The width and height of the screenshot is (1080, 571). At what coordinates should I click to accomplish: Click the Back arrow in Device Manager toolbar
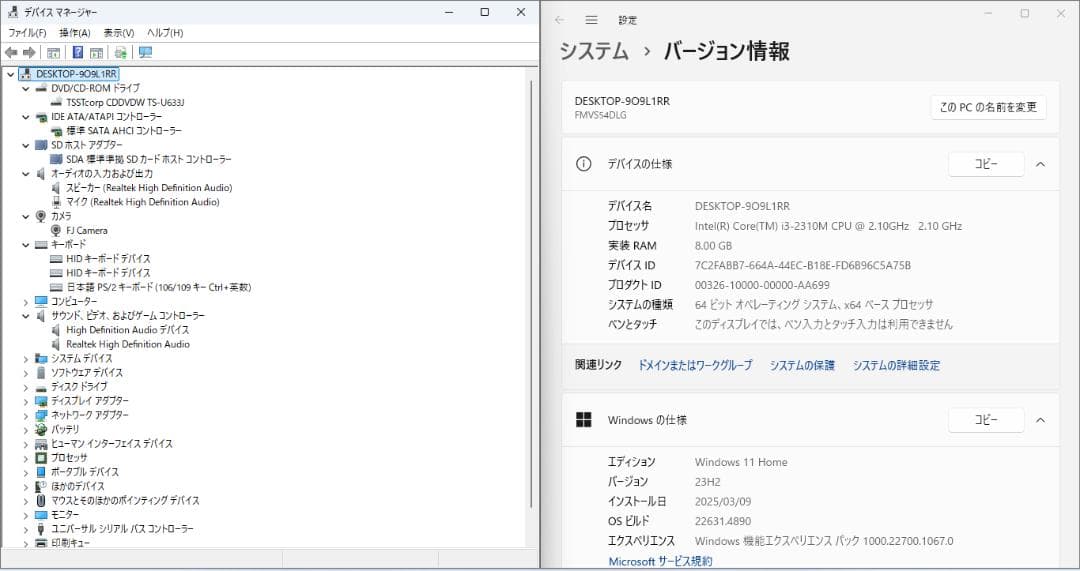11,52
